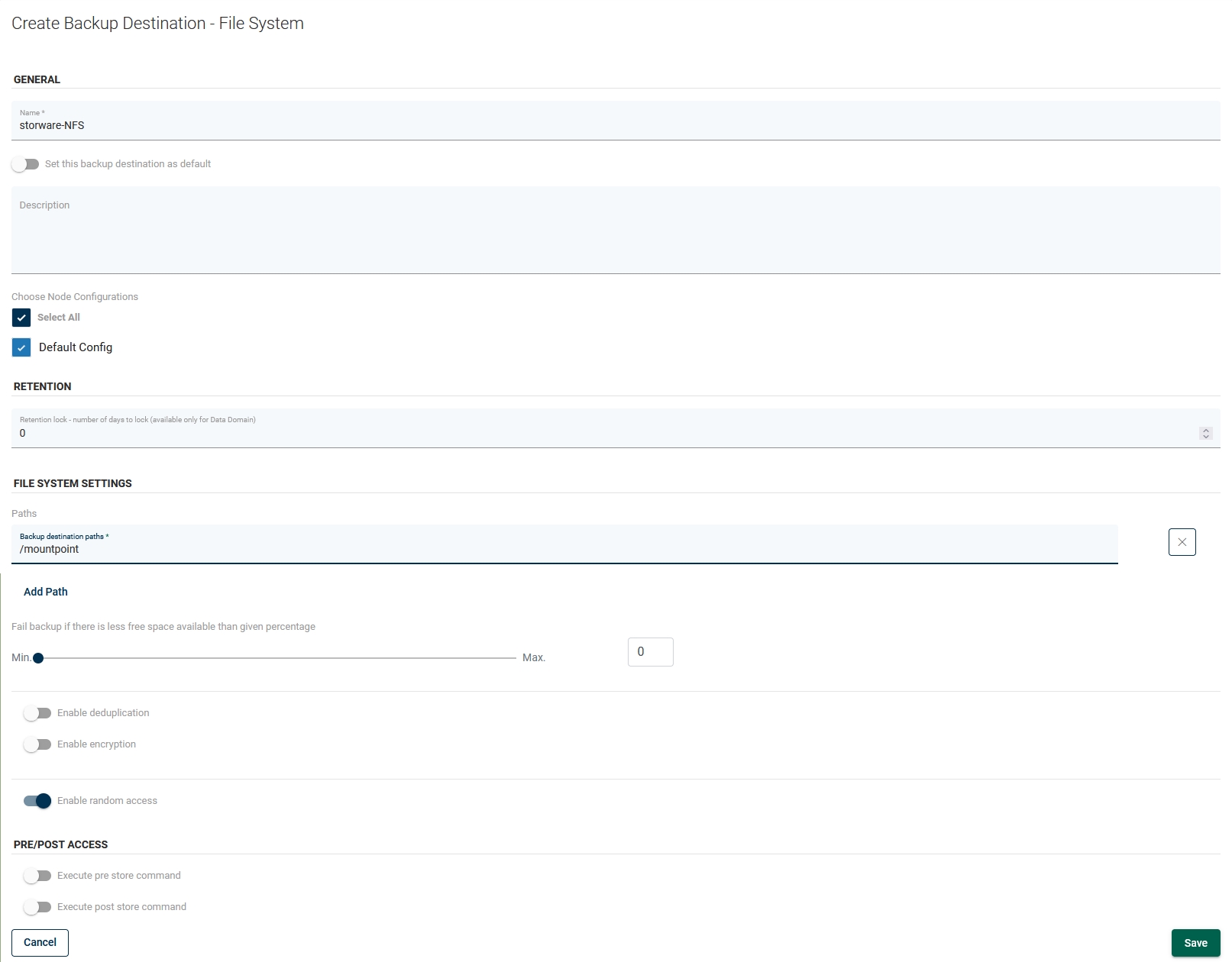This screenshot has height=962, width=1232.
Task: Remove the /mountpoint path with X icon
Action: 1182,542
